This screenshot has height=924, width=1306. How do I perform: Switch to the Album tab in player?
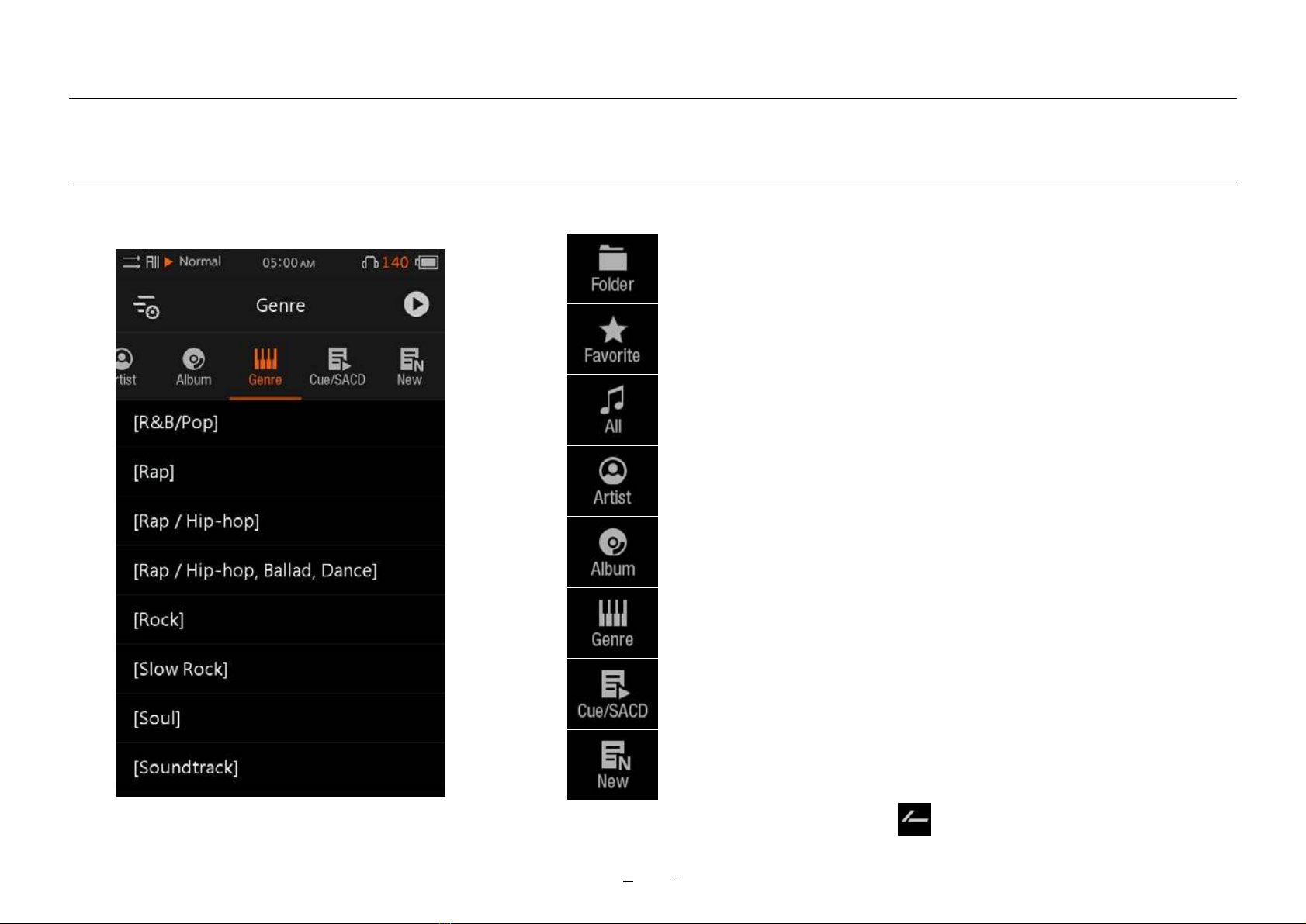(x=193, y=367)
